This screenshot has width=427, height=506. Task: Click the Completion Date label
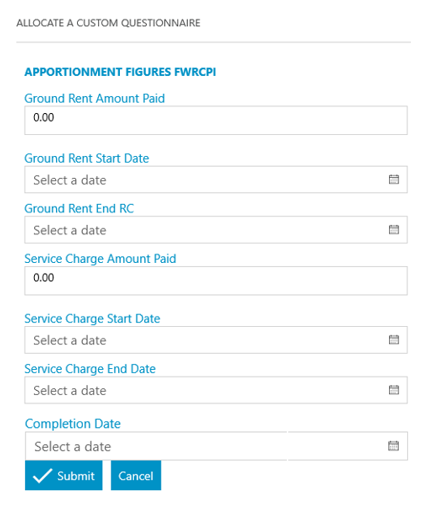(x=73, y=424)
